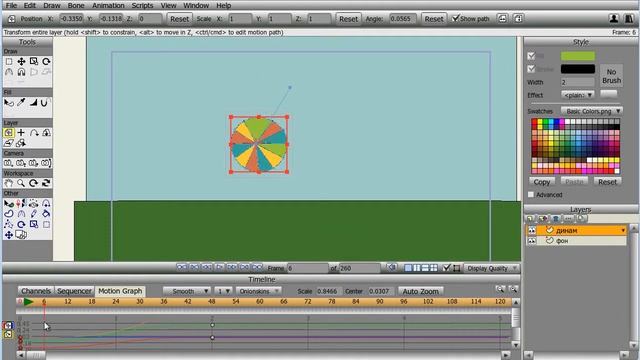This screenshot has width=640, height=360.
Task: Click the Flip Layer Horizontally icon in top bar
Action: 502,19
